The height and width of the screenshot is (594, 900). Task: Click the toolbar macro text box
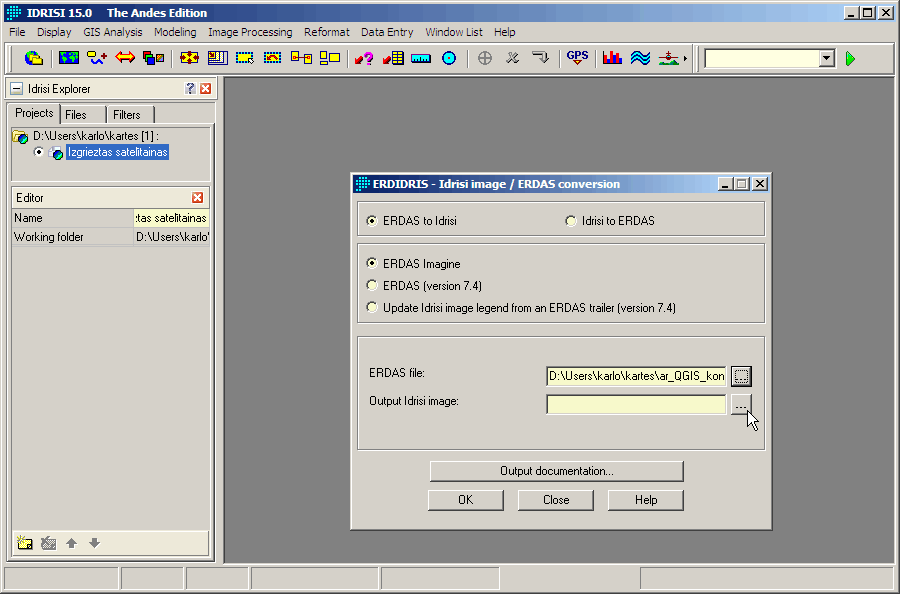tap(762, 58)
